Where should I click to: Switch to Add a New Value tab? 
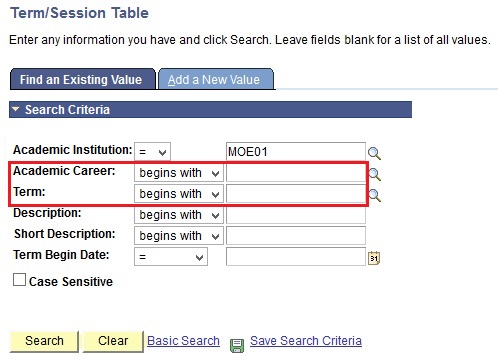click(x=216, y=79)
